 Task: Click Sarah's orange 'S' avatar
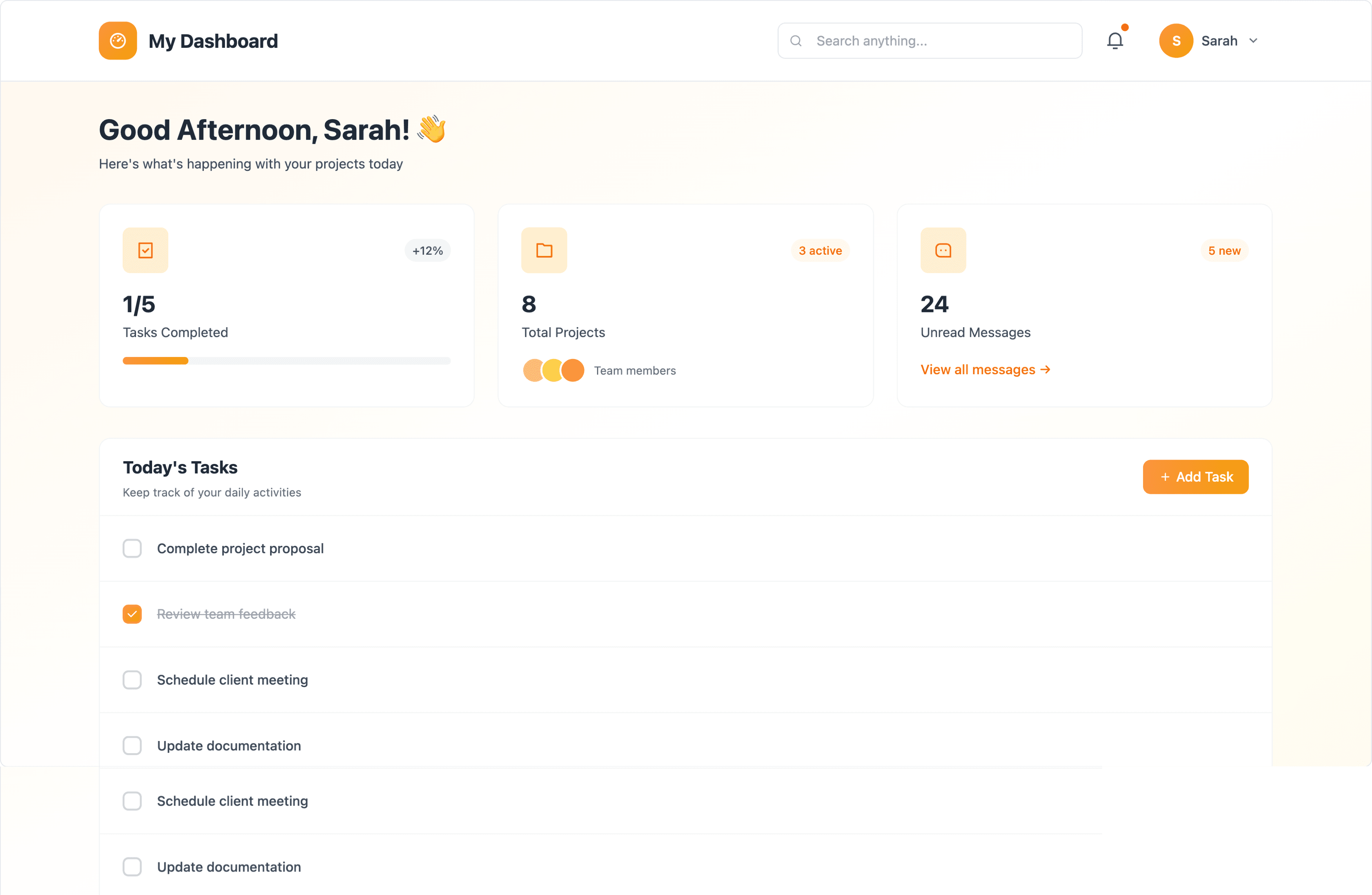1176,41
